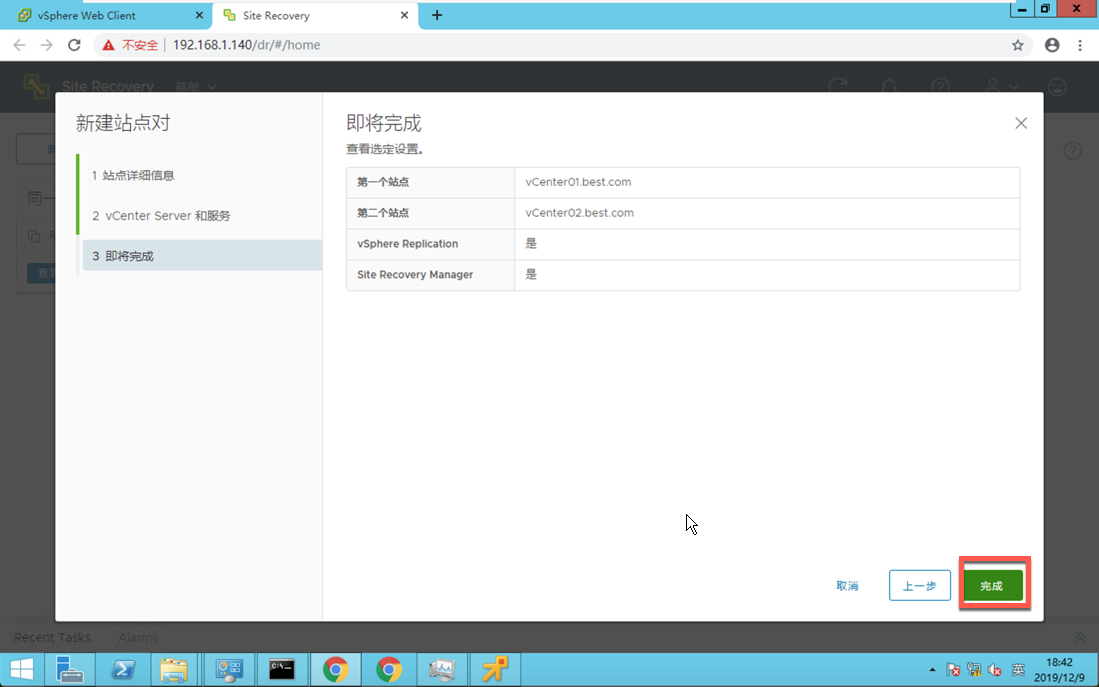Click the browser forward arrow
Image resolution: width=1099 pixels, height=687 pixels.
(x=46, y=45)
